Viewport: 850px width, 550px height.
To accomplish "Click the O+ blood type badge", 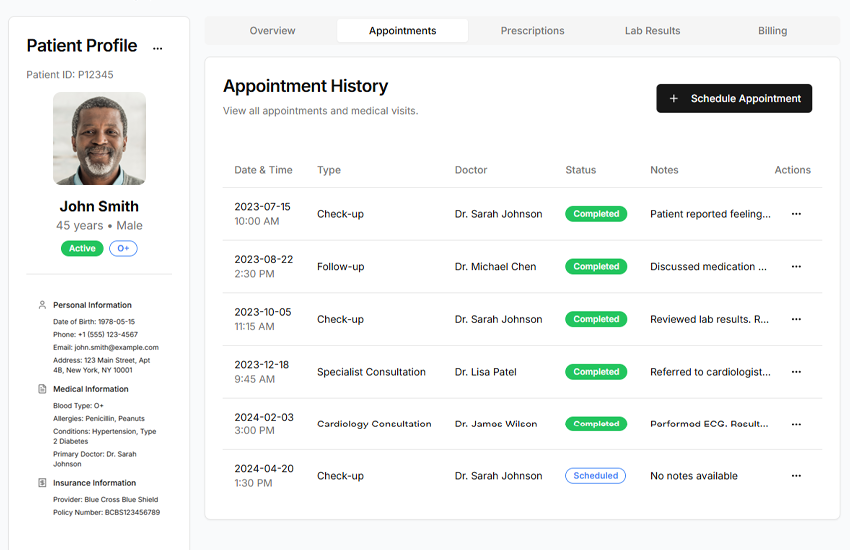I will tap(123, 248).
